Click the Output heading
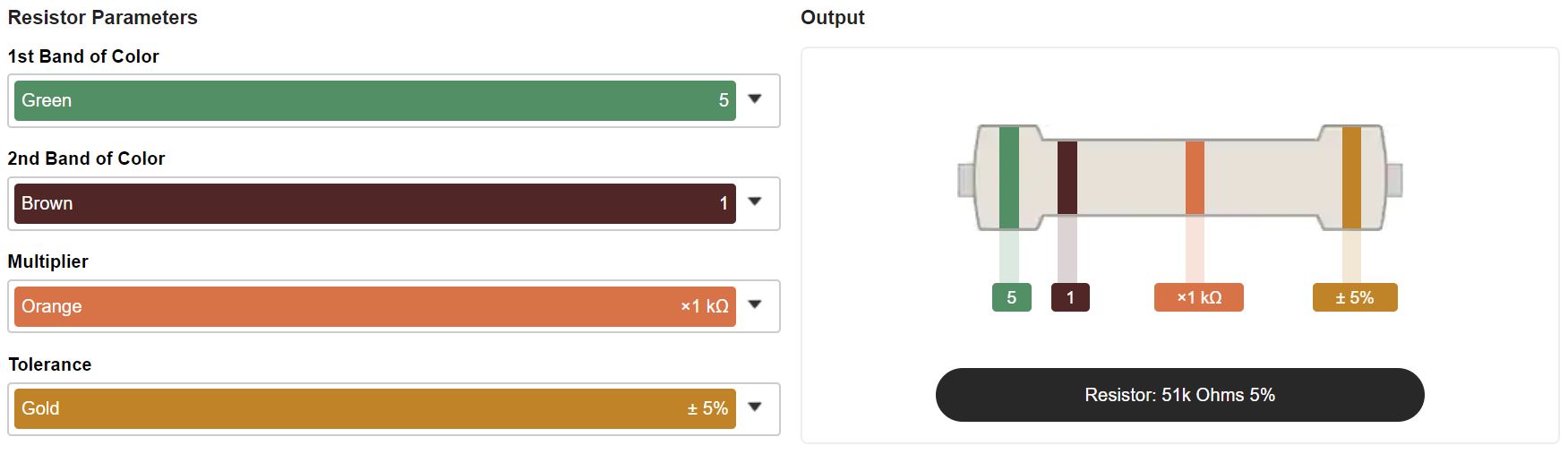 833,17
